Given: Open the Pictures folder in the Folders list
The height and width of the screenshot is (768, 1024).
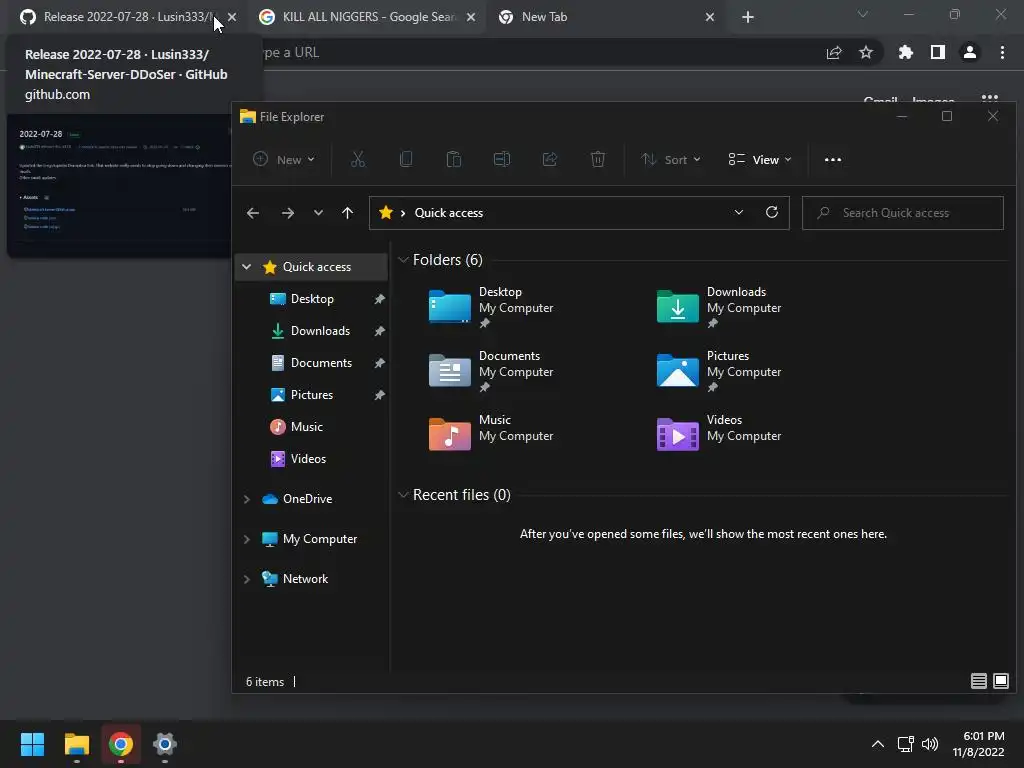Looking at the screenshot, I should [719, 371].
